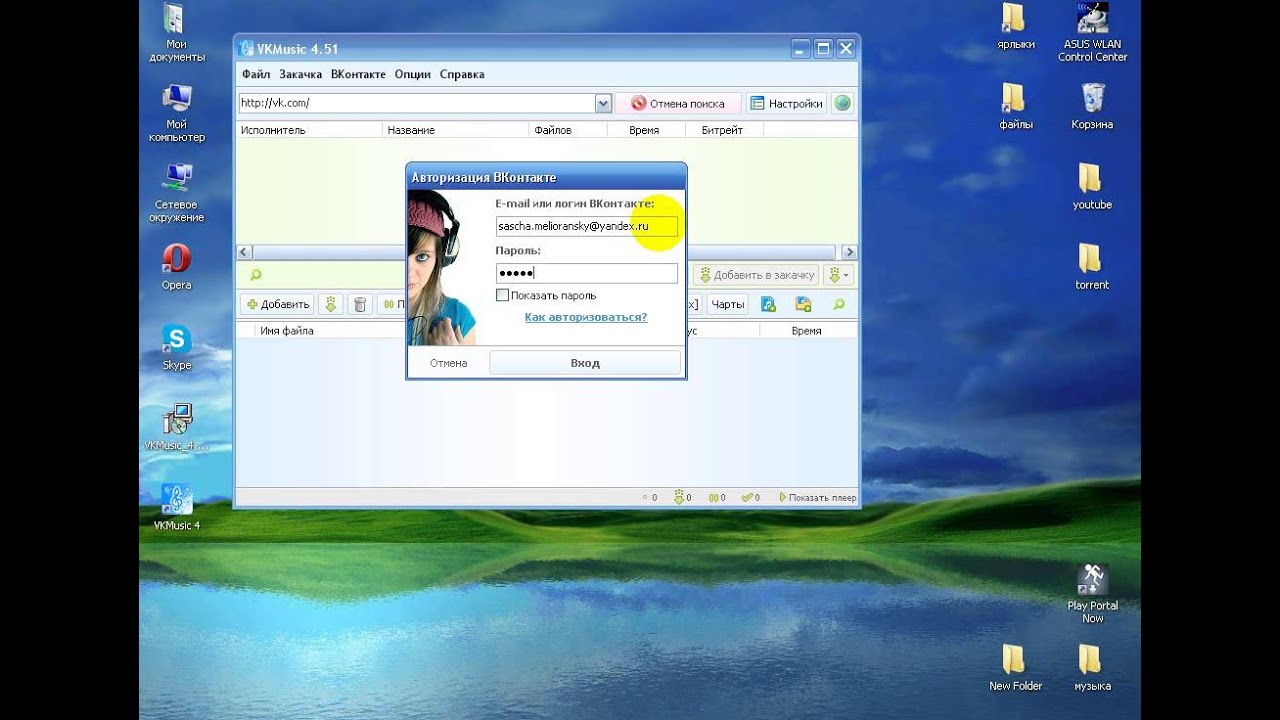
Task: Click the Добавить button with plus icon
Action: [277, 304]
